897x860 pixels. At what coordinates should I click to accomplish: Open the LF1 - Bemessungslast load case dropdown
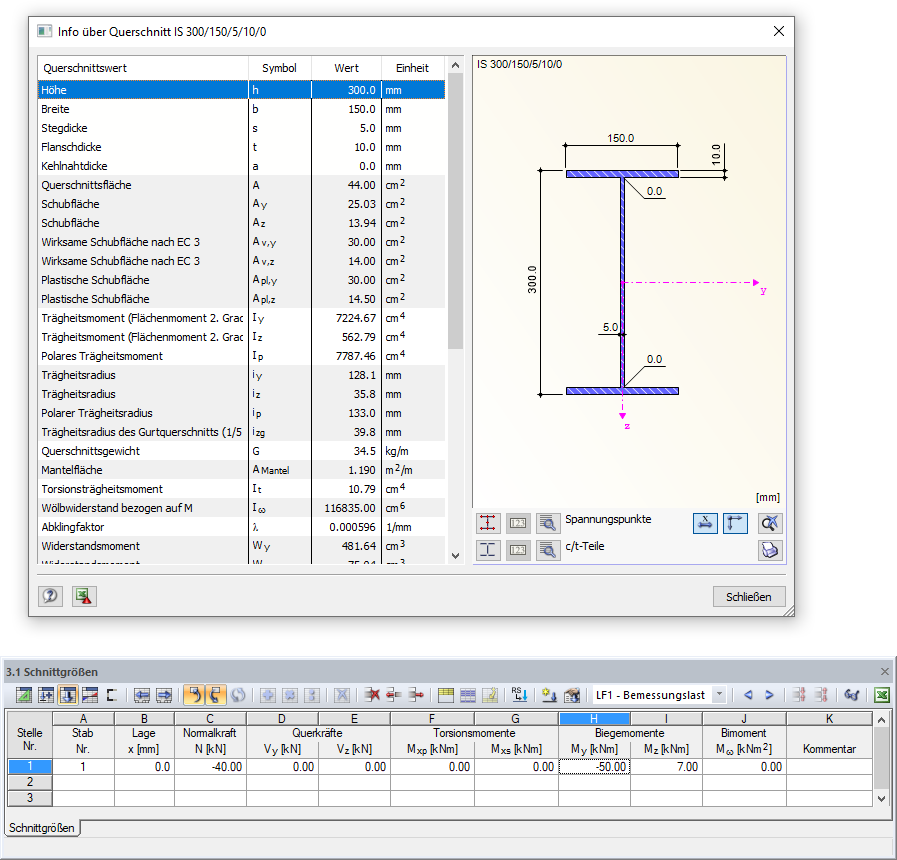tap(719, 695)
